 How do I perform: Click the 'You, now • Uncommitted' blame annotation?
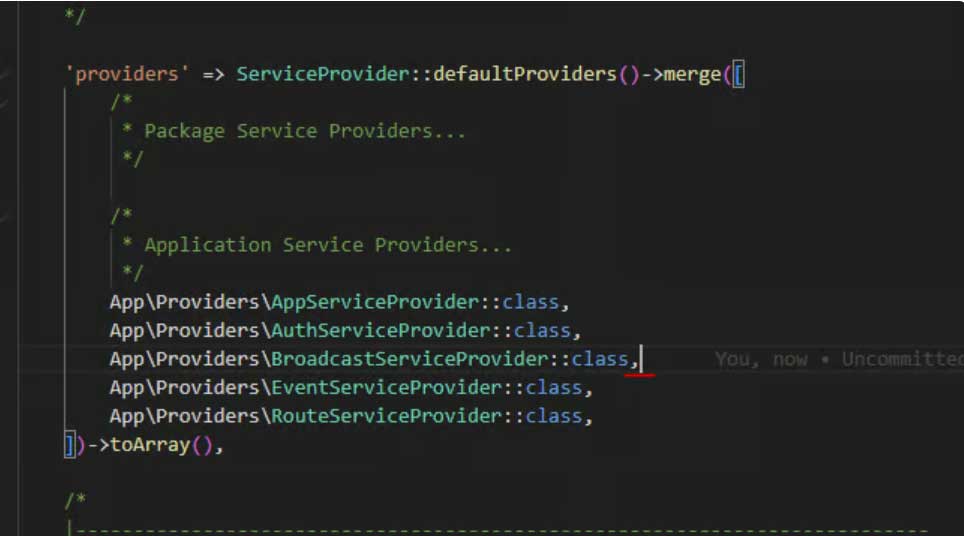(838, 359)
